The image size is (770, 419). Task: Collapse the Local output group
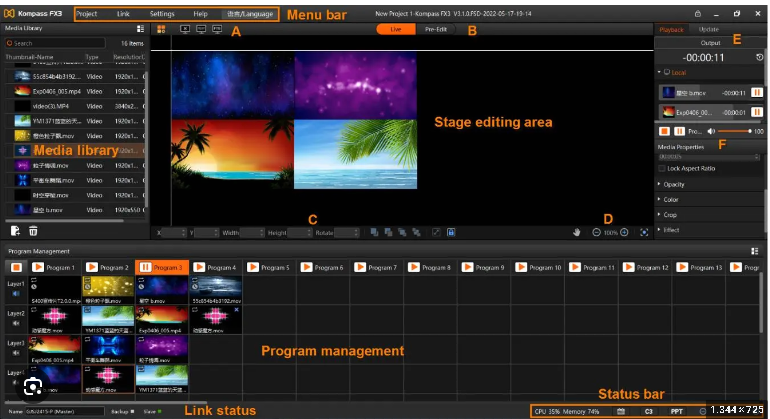(660, 72)
